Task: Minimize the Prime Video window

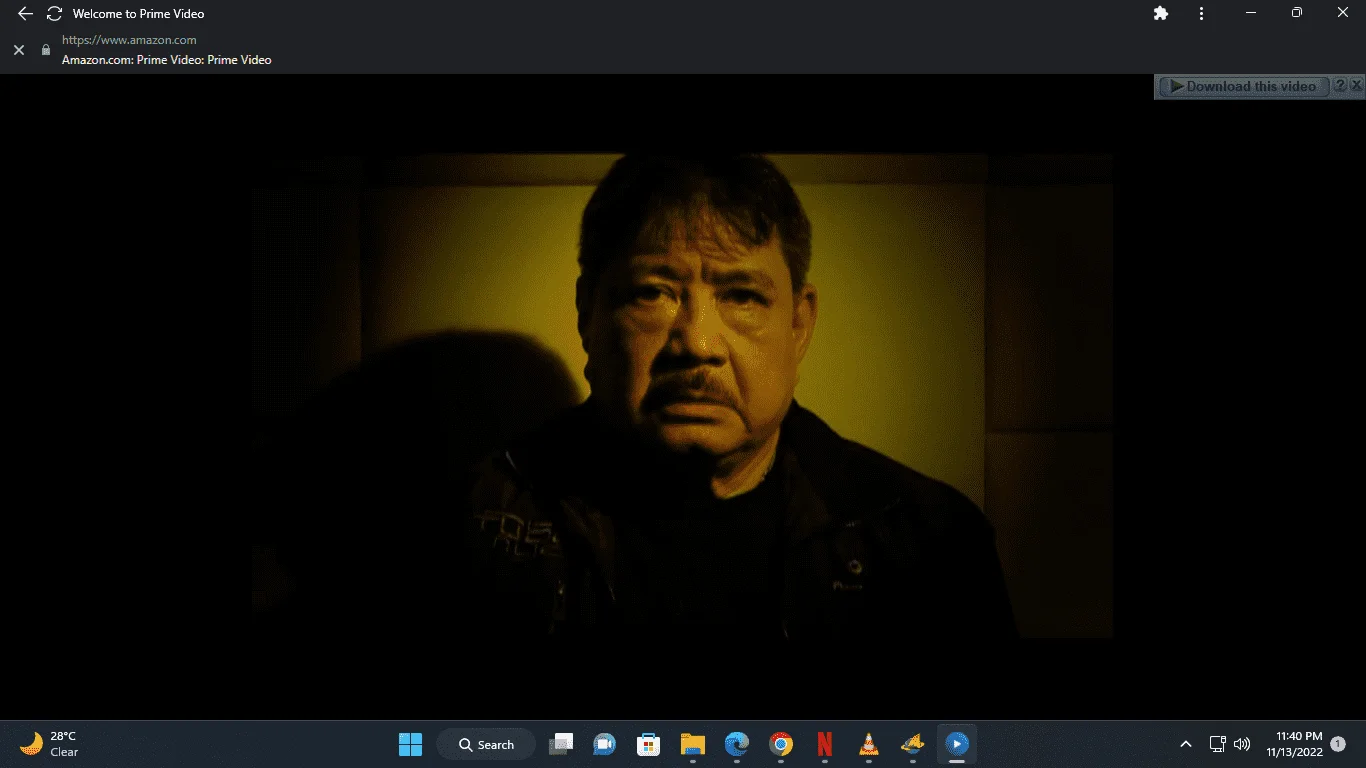Action: coord(1251,13)
